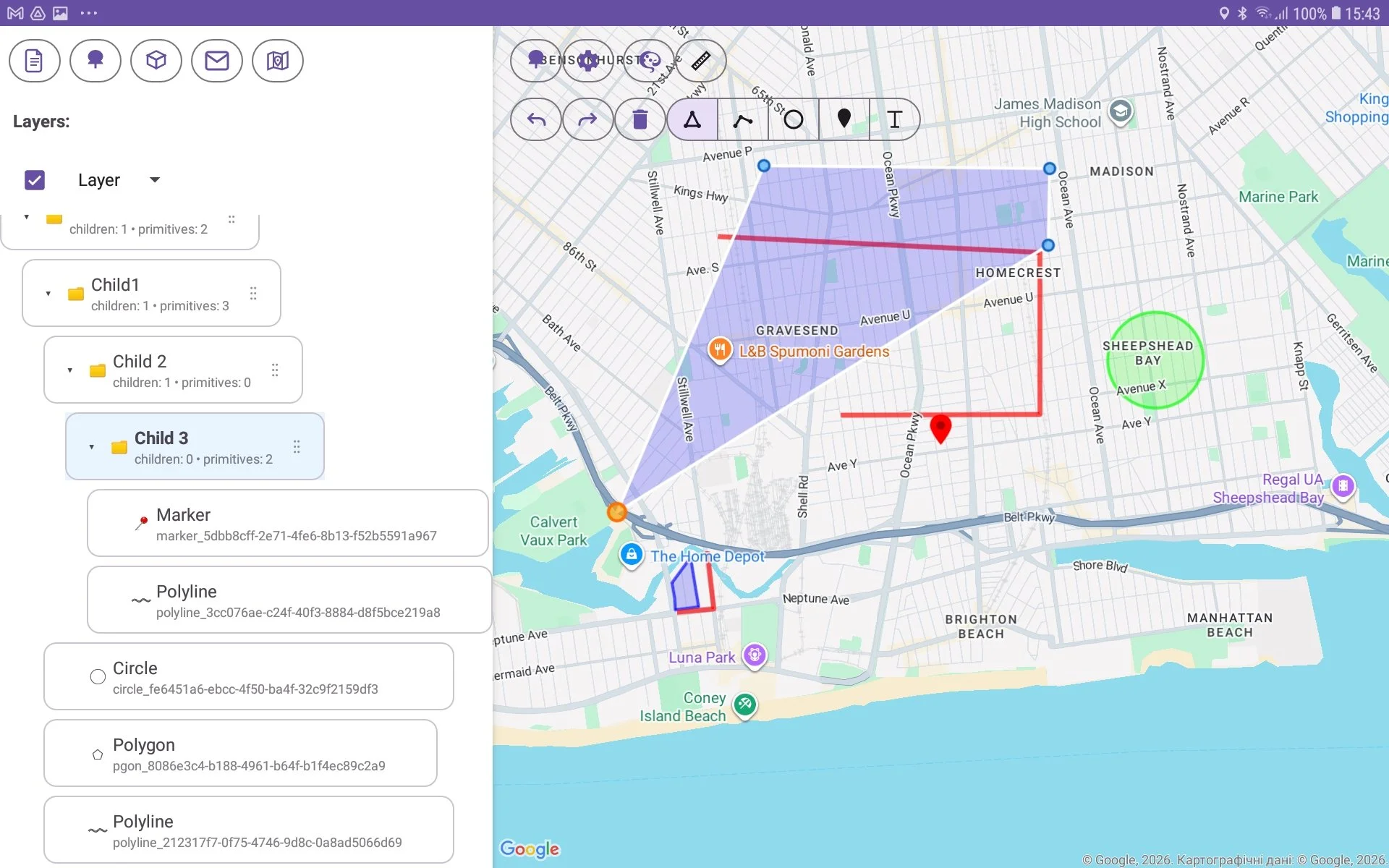Click the Child 3 folder icon

[119, 447]
